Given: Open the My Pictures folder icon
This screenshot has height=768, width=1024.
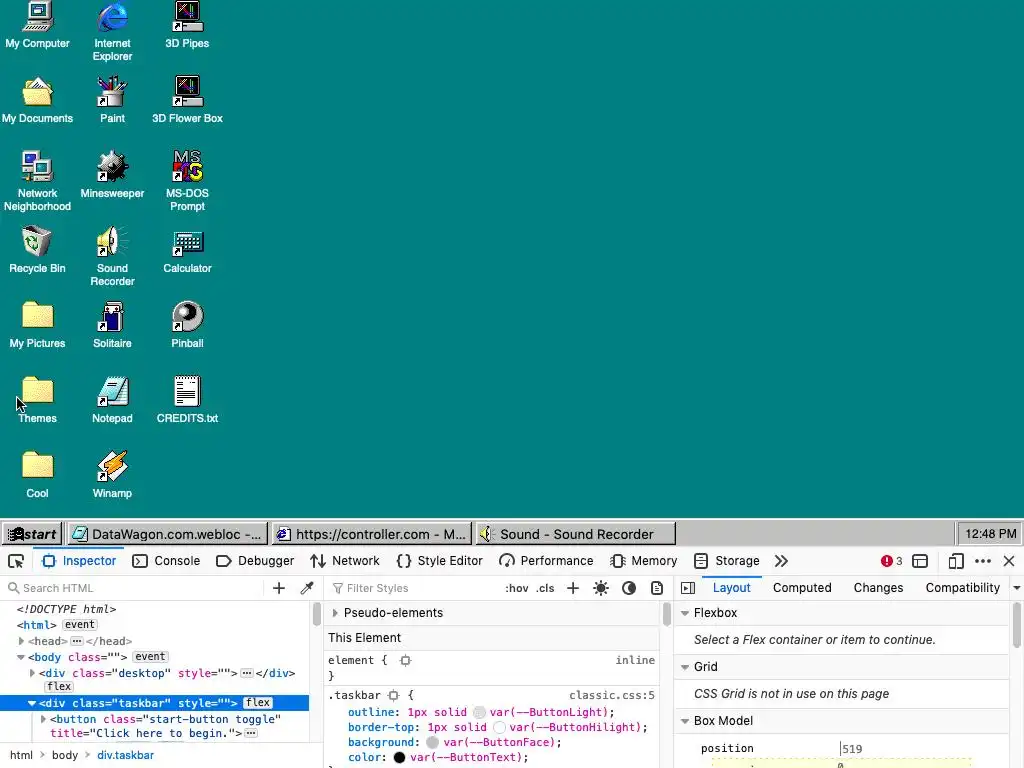Looking at the screenshot, I should coord(37,325).
